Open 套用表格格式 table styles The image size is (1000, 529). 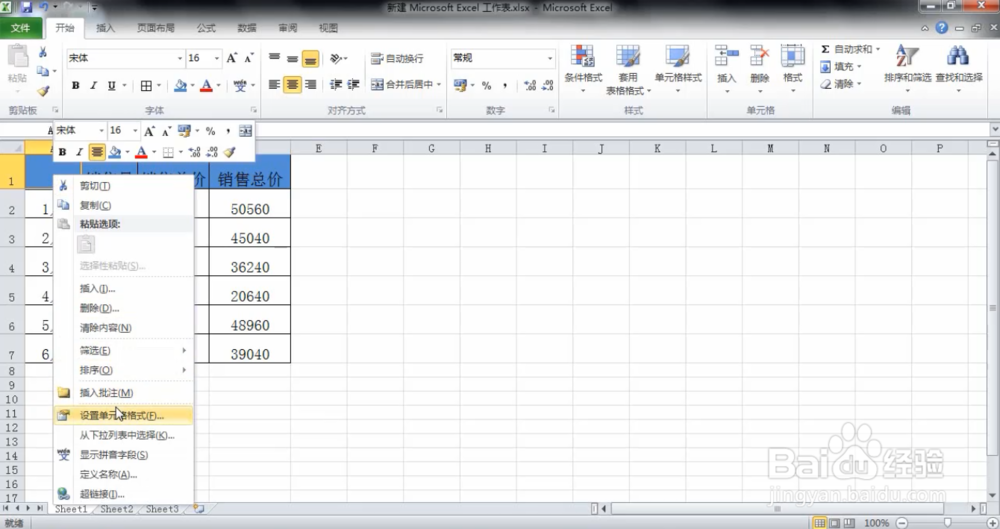pos(628,69)
